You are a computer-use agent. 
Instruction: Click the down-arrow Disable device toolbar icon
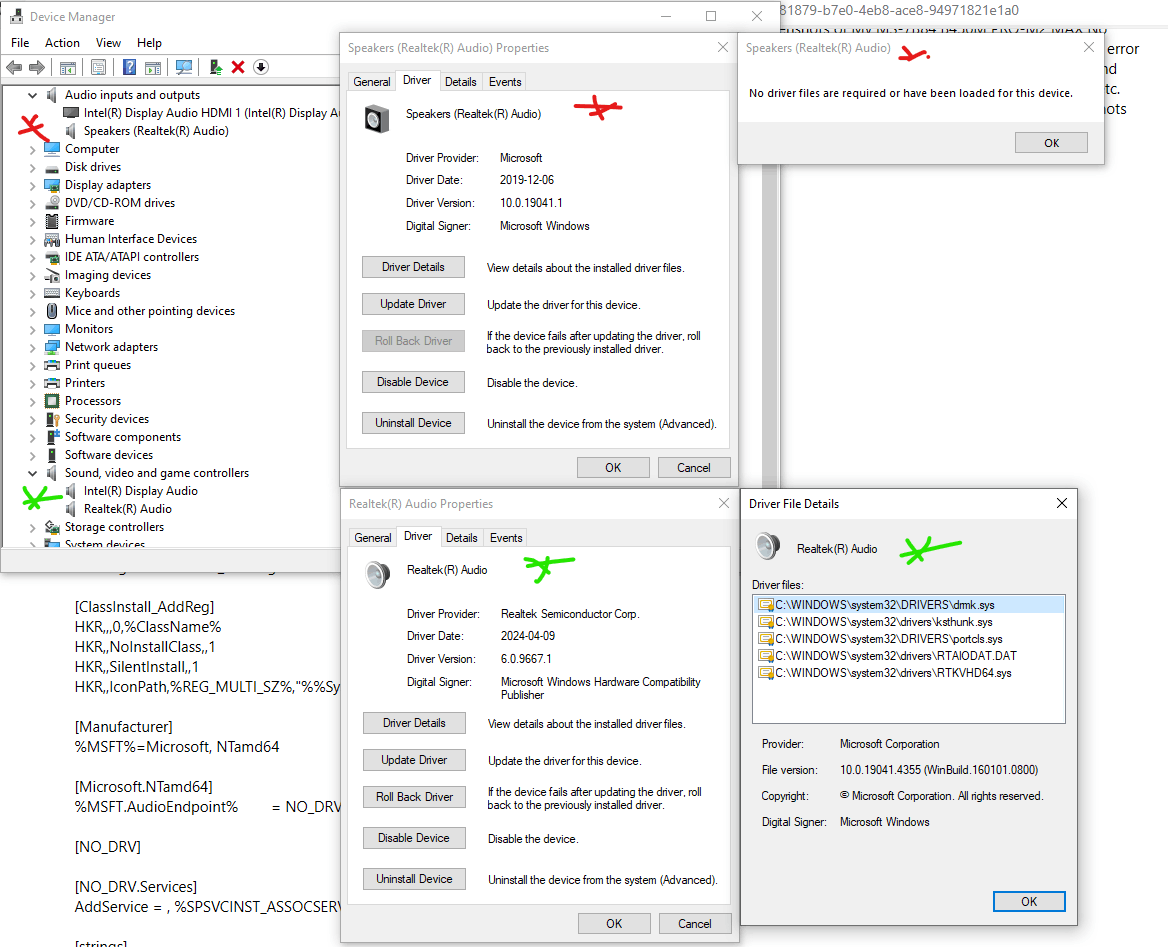pyautogui.click(x=261, y=68)
